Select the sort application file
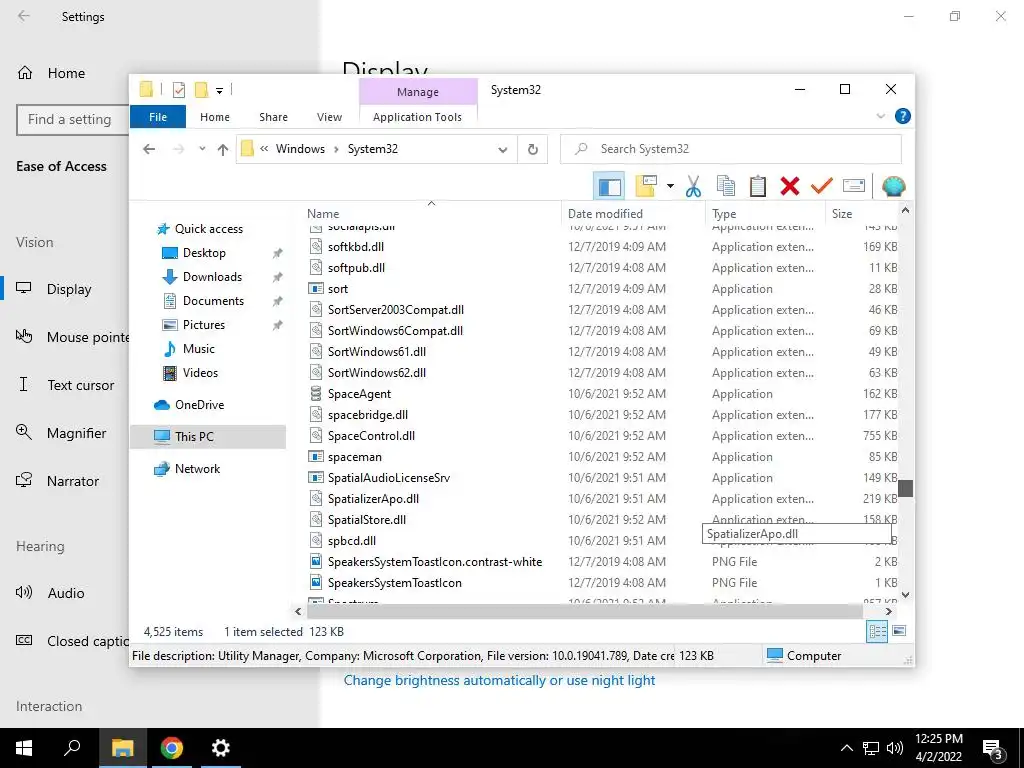Image resolution: width=1024 pixels, height=768 pixels. (x=338, y=289)
